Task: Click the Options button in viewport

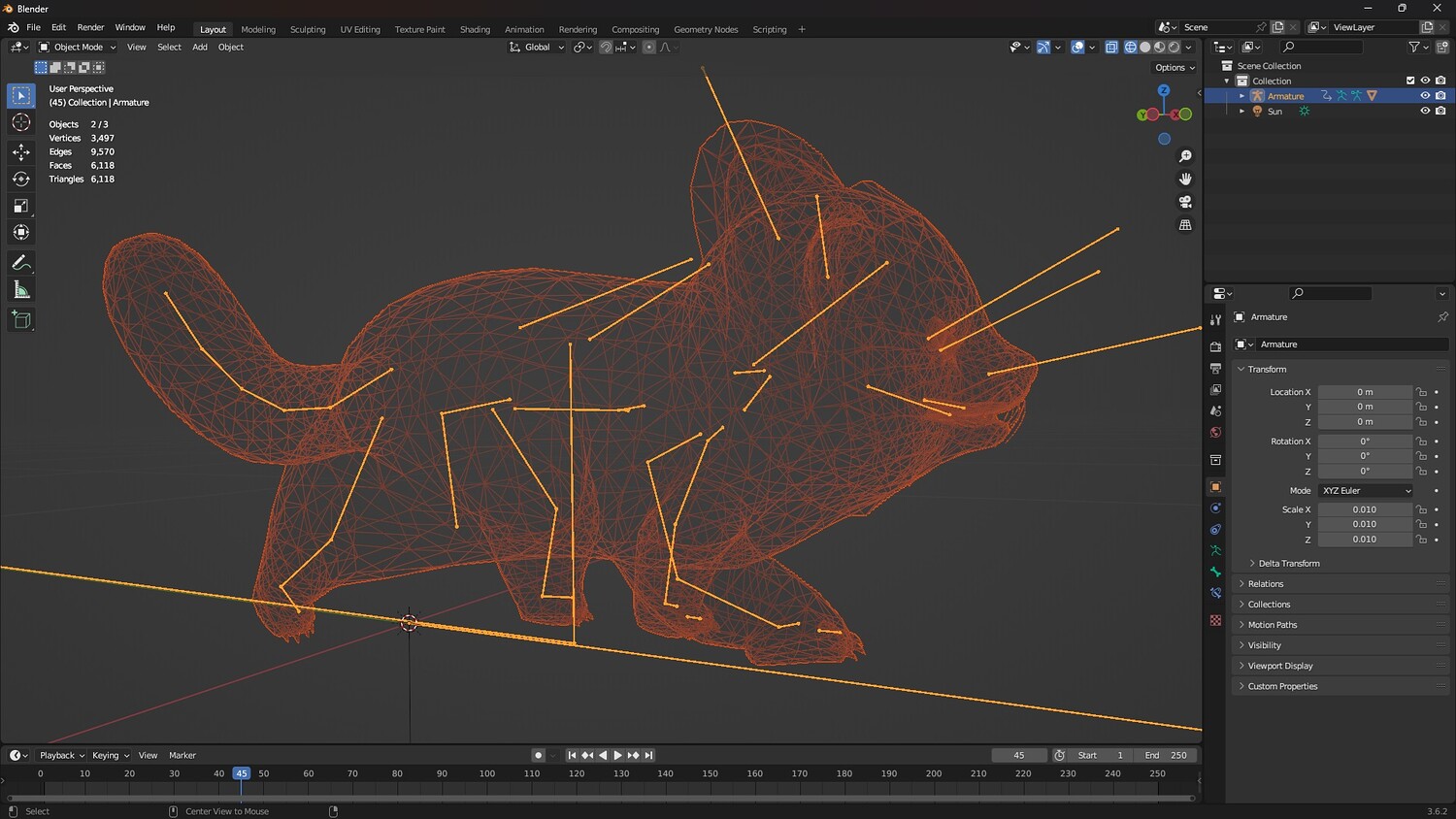Action: coord(1175,68)
